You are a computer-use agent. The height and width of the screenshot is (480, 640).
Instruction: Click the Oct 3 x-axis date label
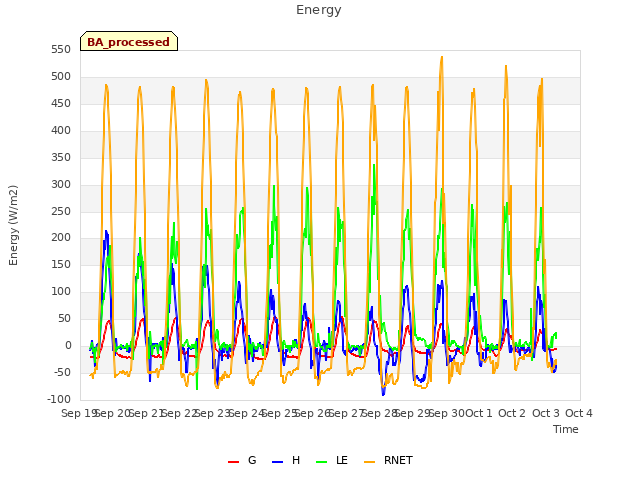[x=545, y=413]
